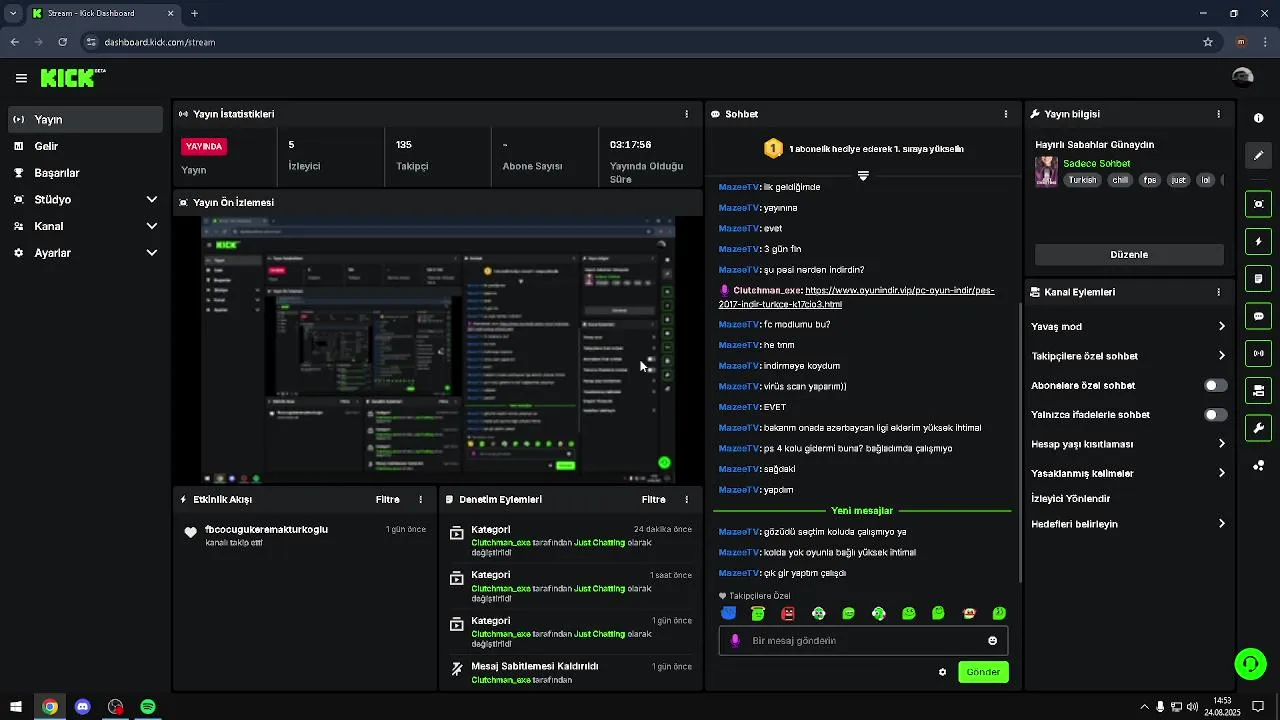Viewport: 1280px width, 720px height.
Task: Click the three-dots cluster icon at sidebar bottom
Action: click(x=1258, y=465)
